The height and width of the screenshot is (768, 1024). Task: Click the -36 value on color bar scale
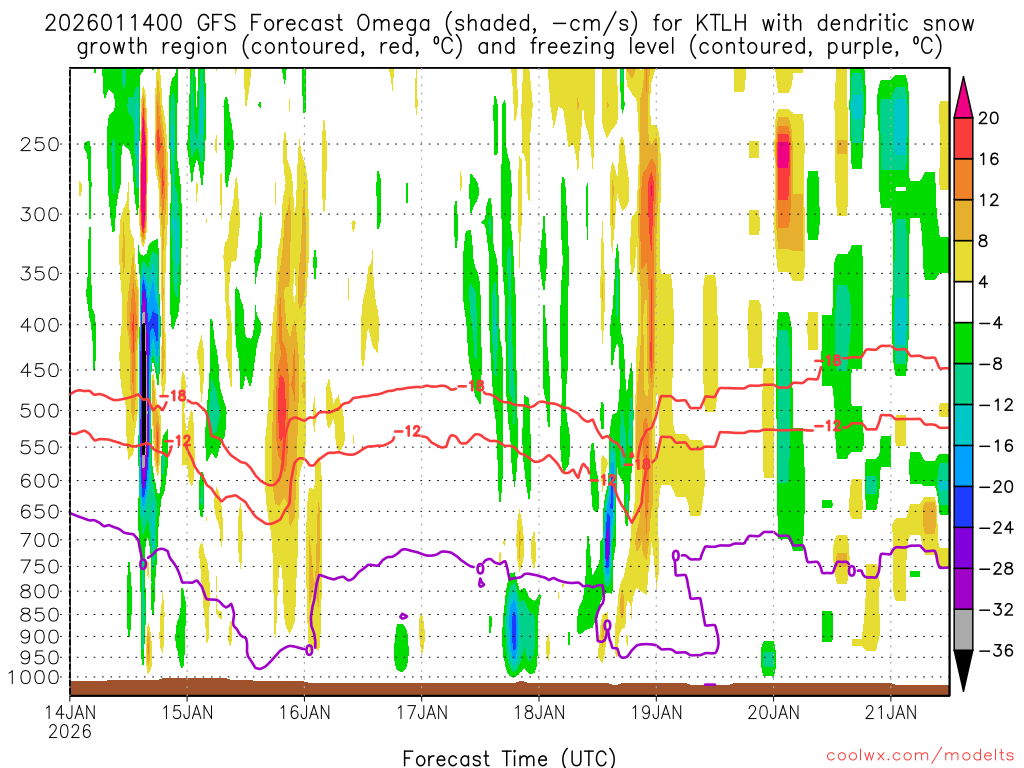(995, 650)
